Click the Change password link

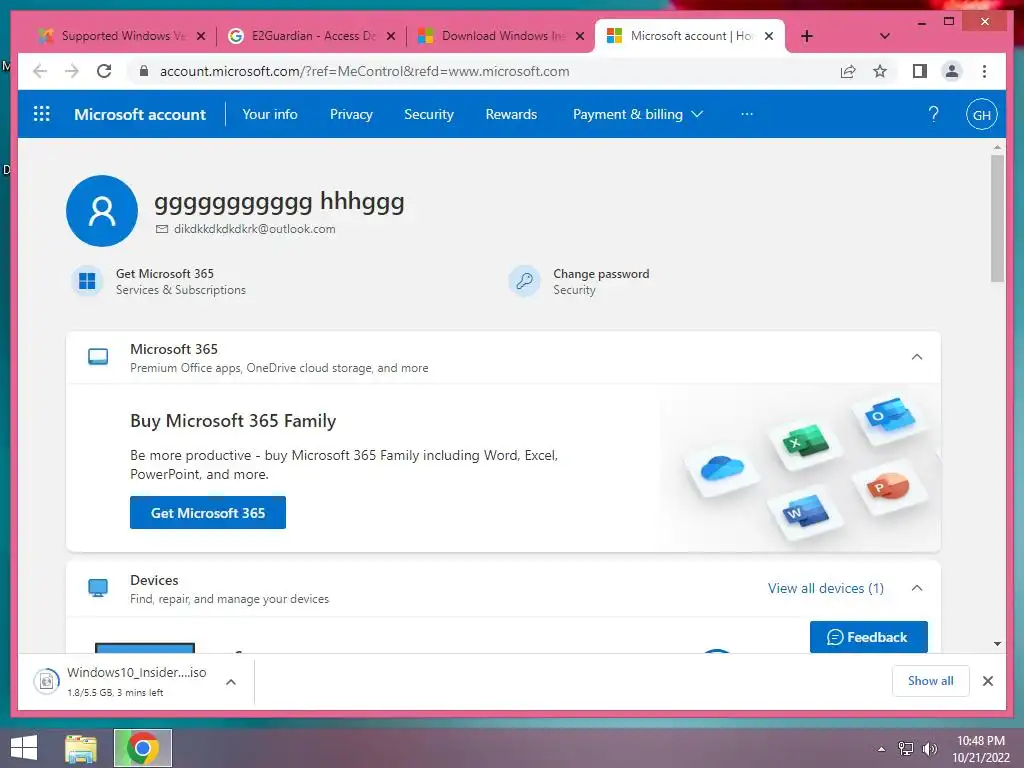click(601, 274)
